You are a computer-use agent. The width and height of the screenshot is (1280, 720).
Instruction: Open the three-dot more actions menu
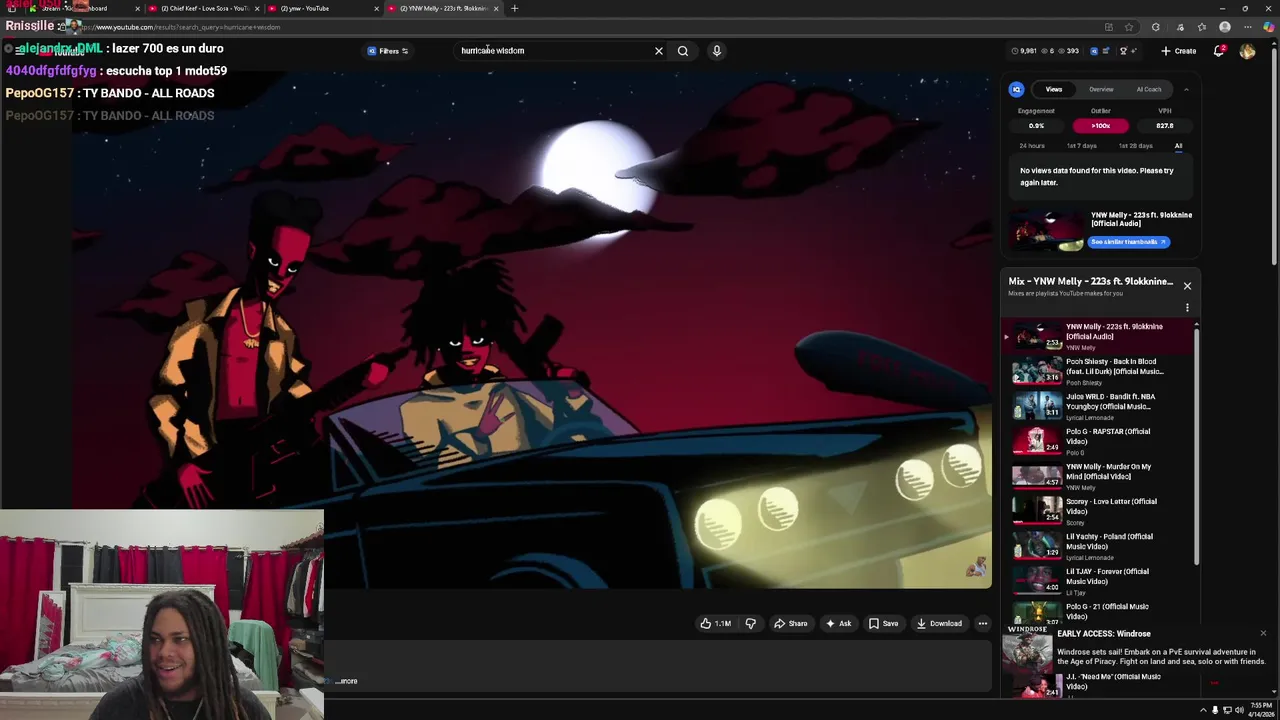[x=982, y=623]
